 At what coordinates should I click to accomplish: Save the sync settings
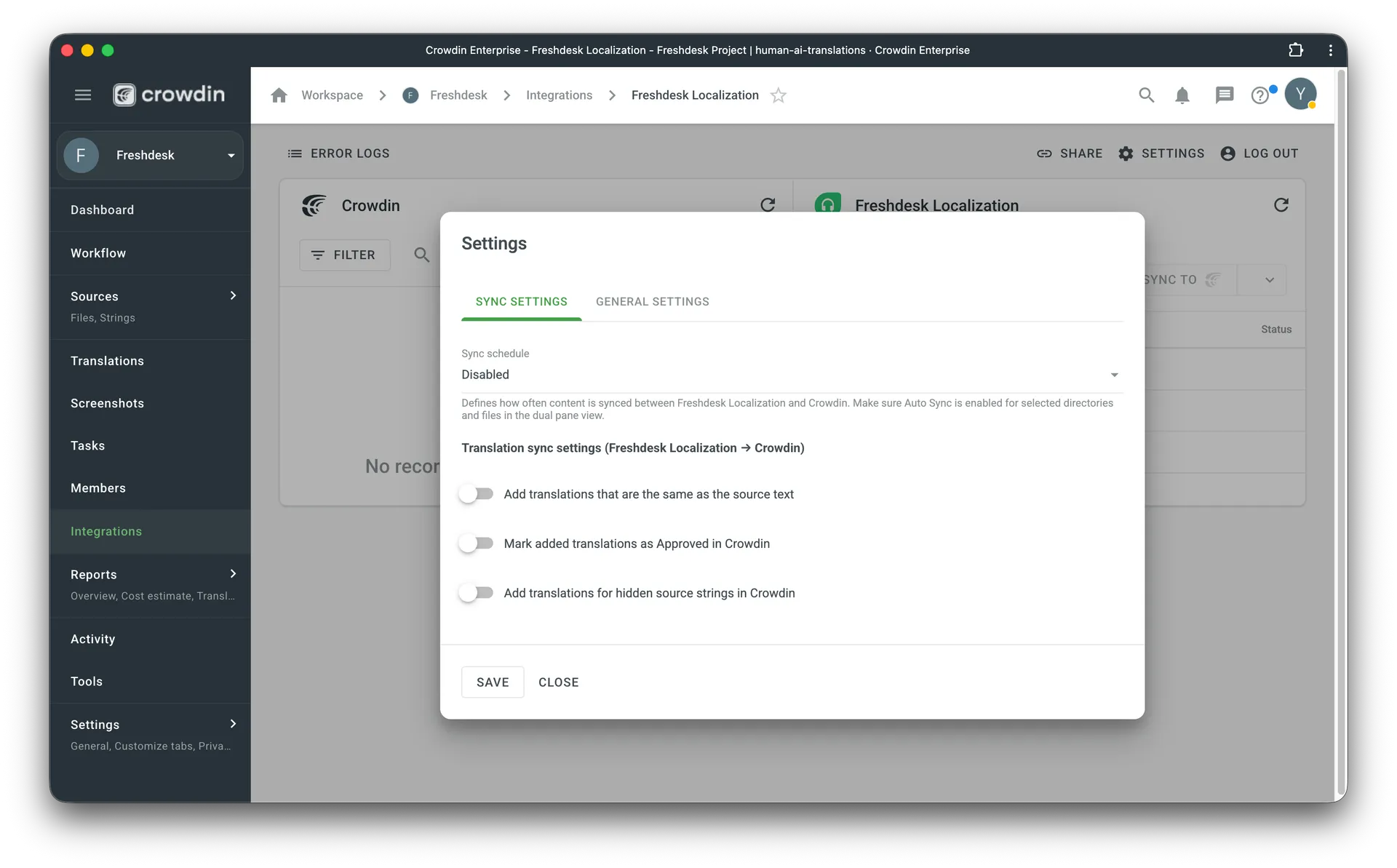coord(492,682)
